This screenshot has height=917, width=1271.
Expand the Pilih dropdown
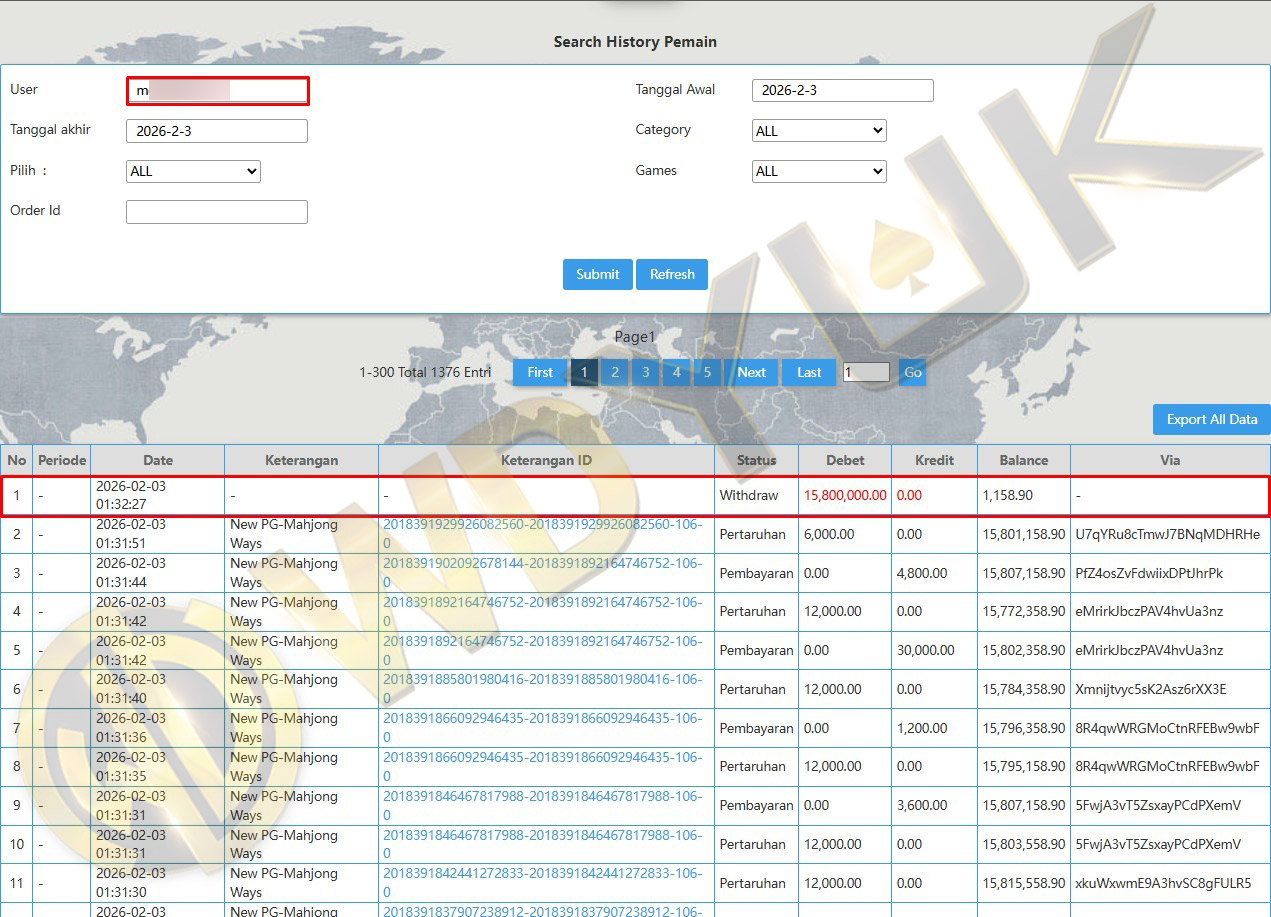[x=193, y=172]
